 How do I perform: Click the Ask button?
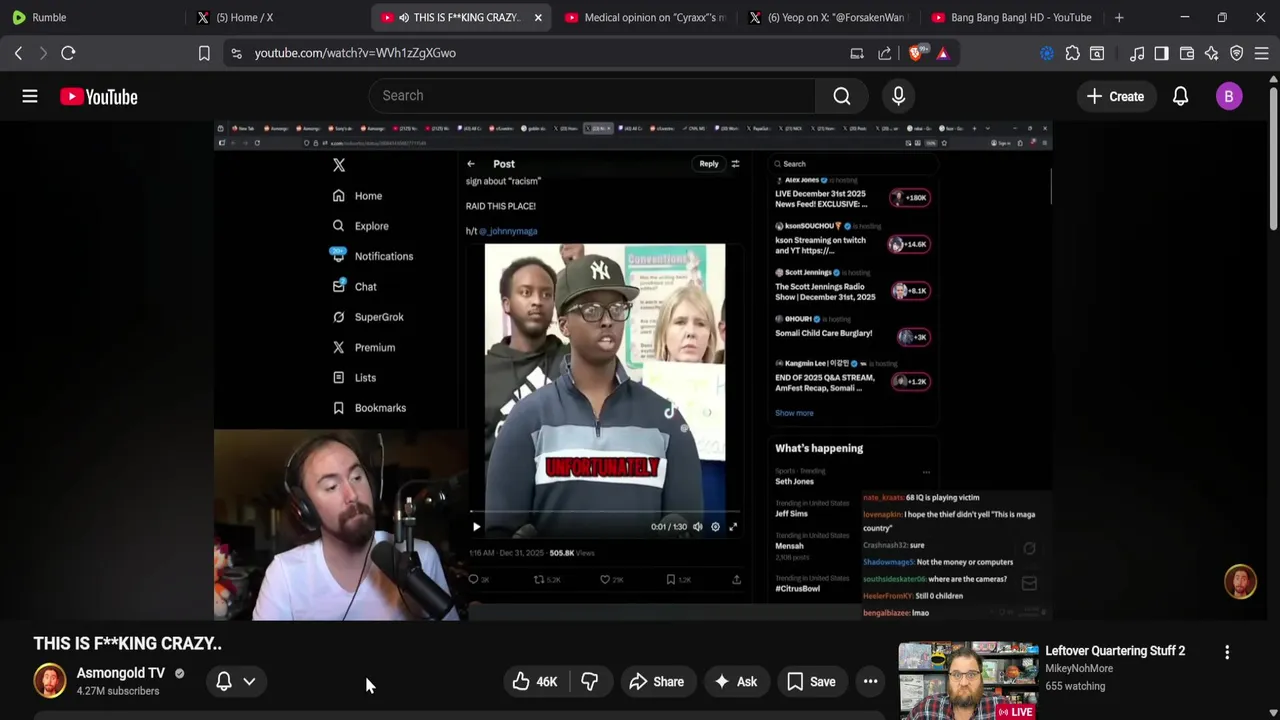735,682
